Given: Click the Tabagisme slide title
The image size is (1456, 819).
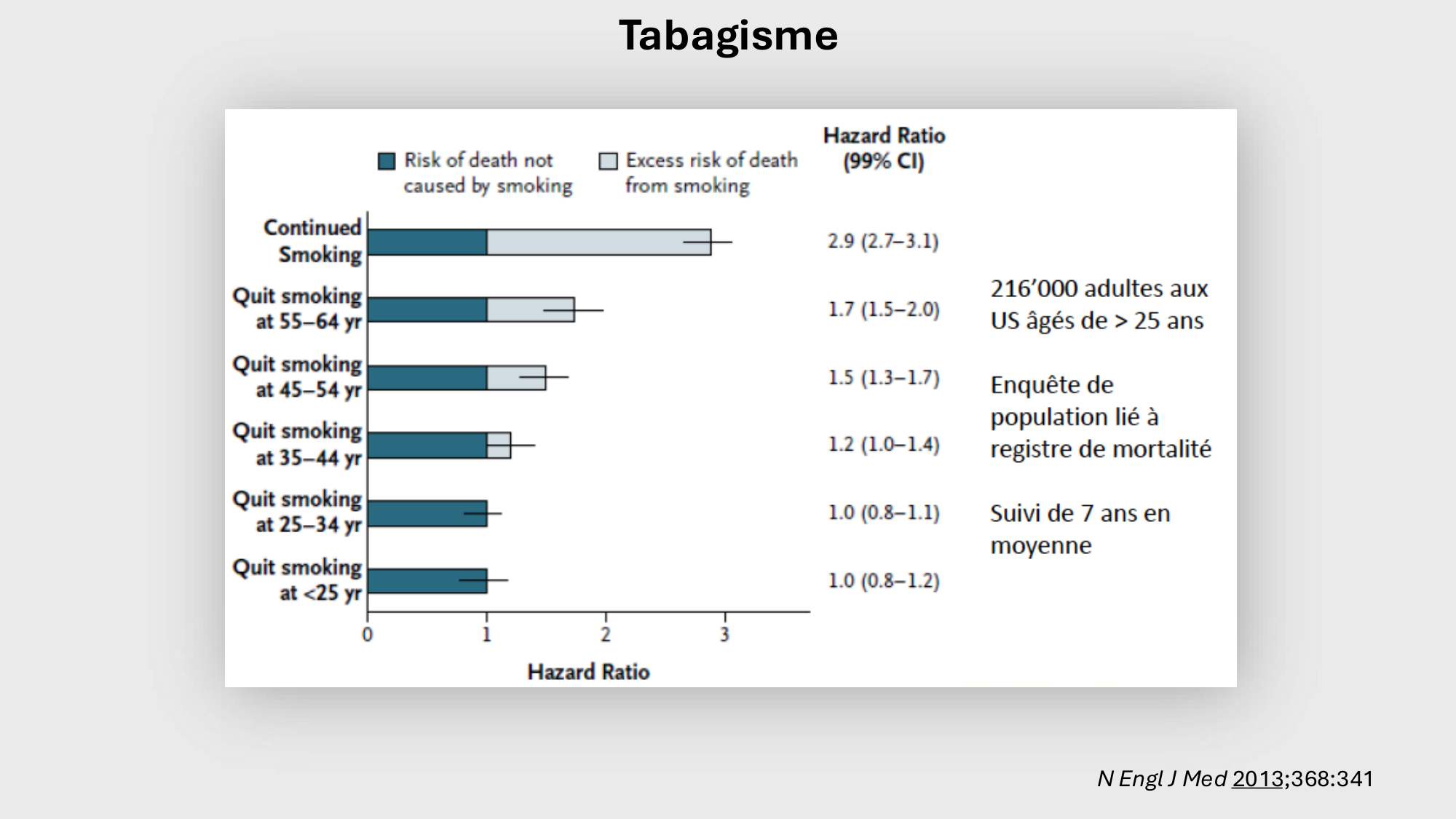Looking at the screenshot, I should tap(728, 35).
